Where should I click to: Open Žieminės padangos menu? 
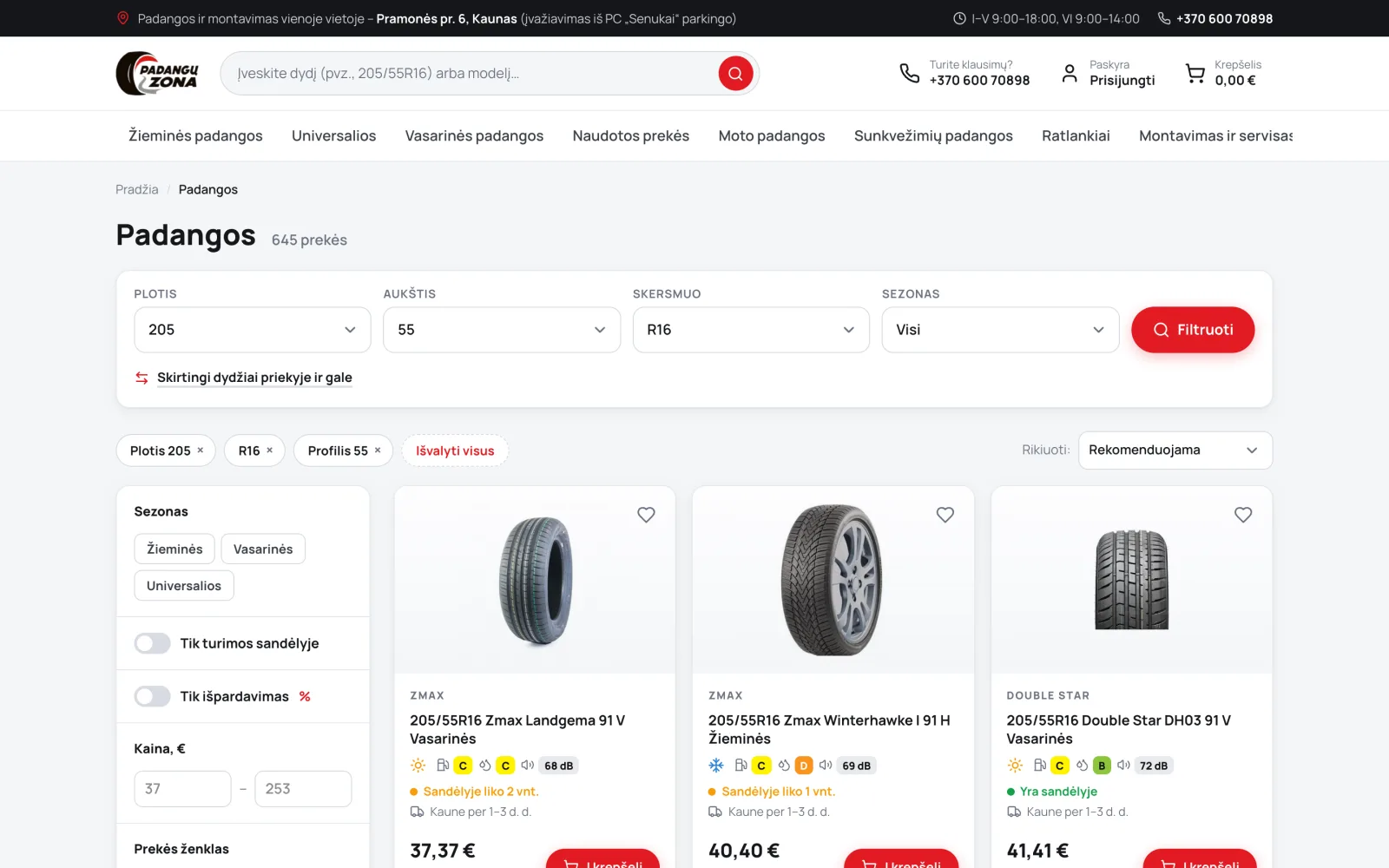tap(195, 135)
